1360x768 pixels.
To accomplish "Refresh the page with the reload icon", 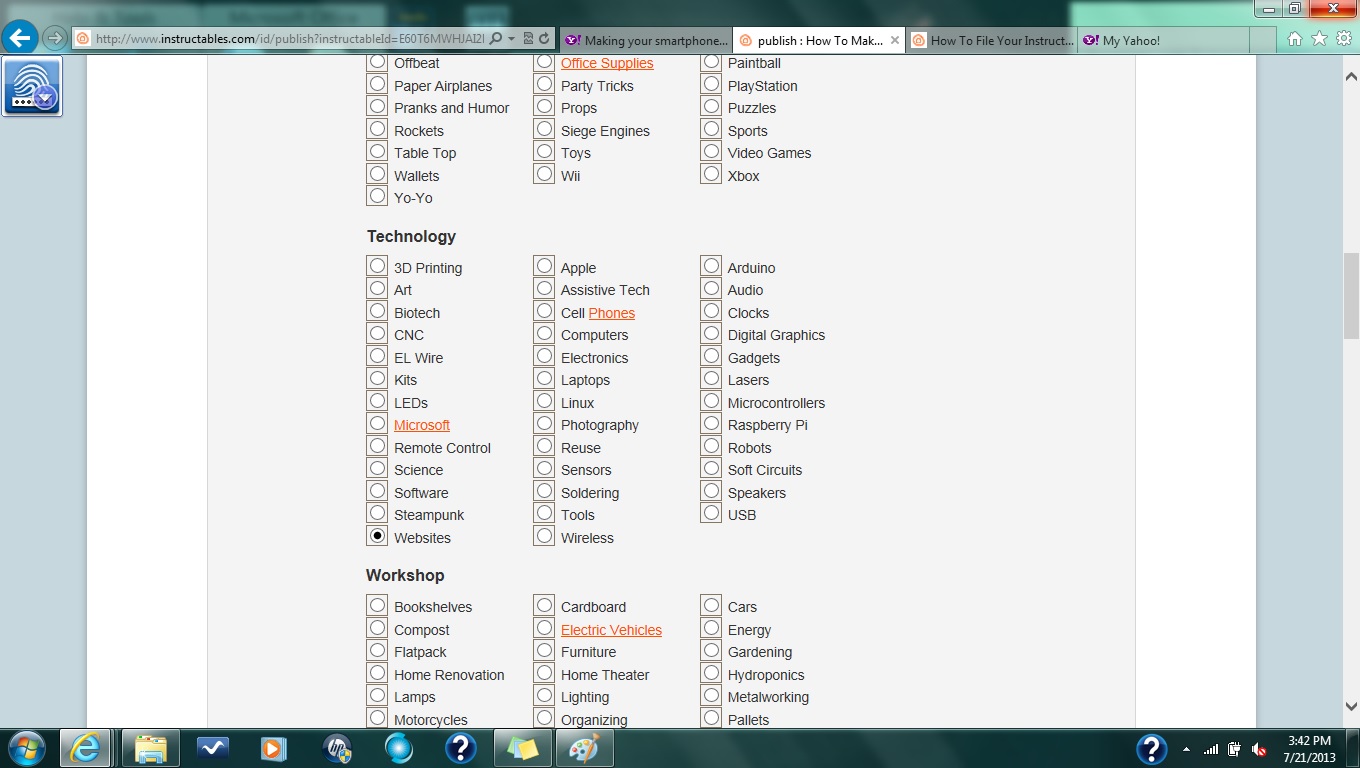I will 544,39.
